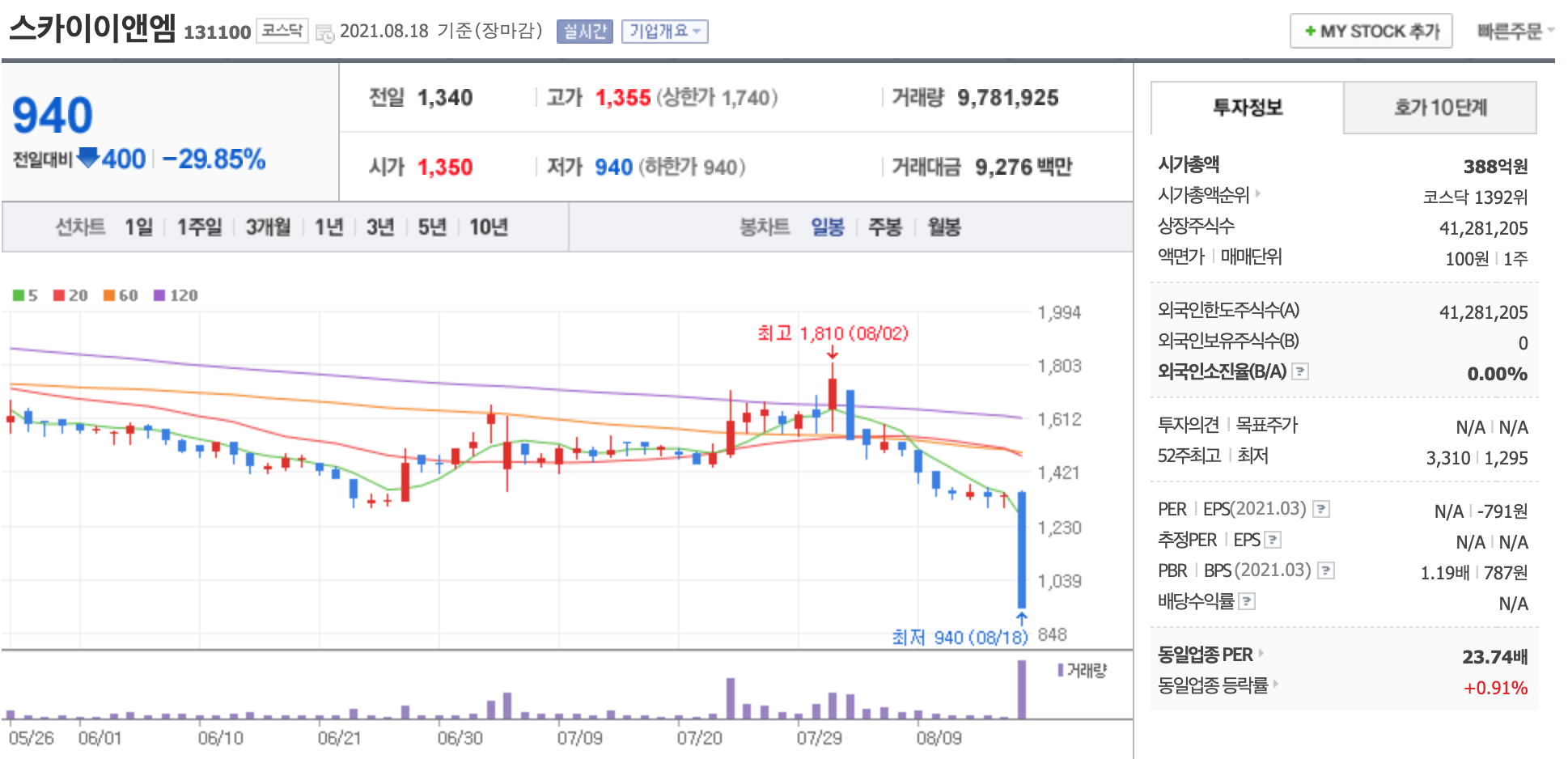
Task: Click the 거래량 volume legend label
Action: [x=1083, y=671]
